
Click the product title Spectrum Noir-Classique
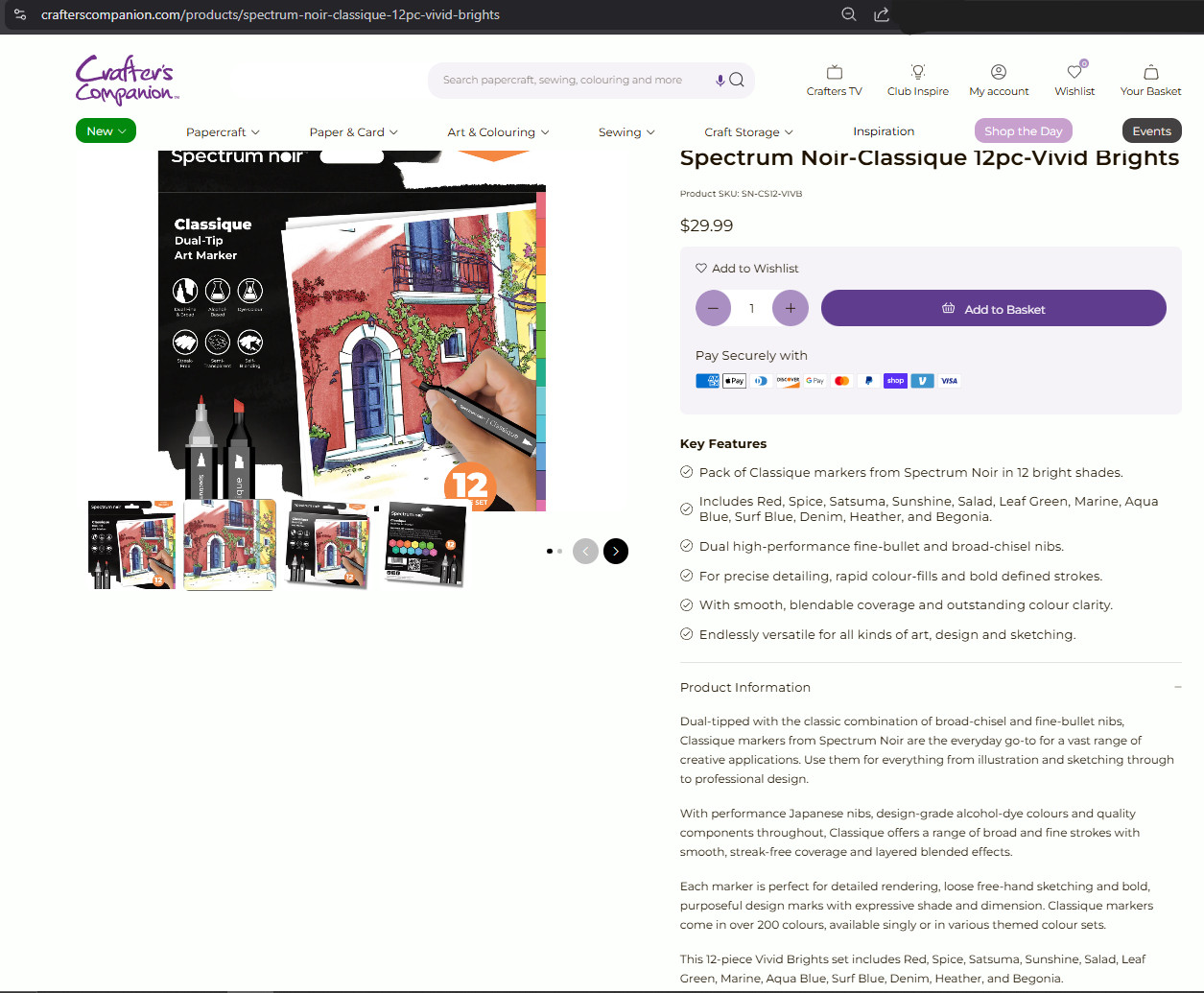[930, 157]
